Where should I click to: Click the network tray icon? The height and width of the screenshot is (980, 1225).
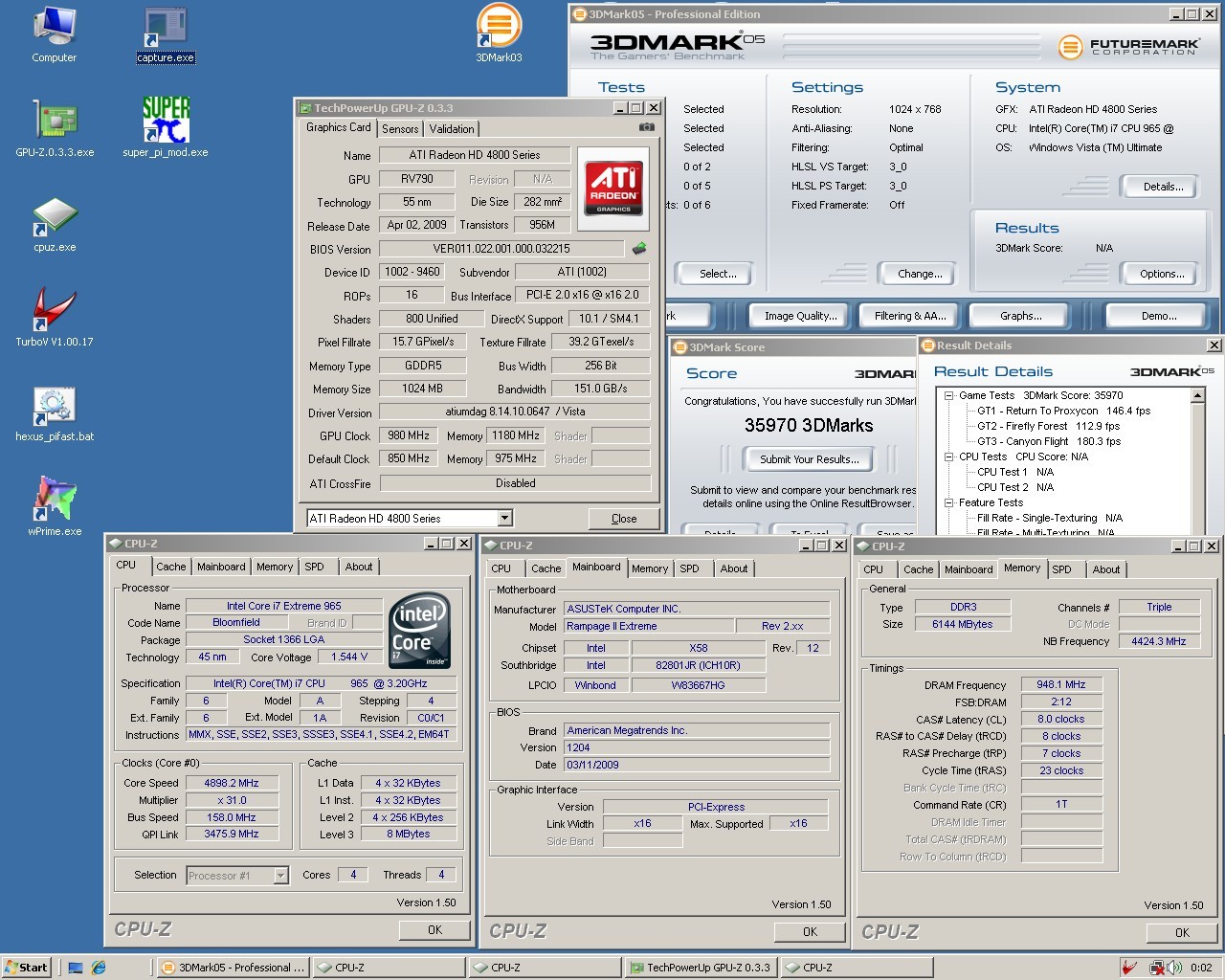click(x=1156, y=968)
